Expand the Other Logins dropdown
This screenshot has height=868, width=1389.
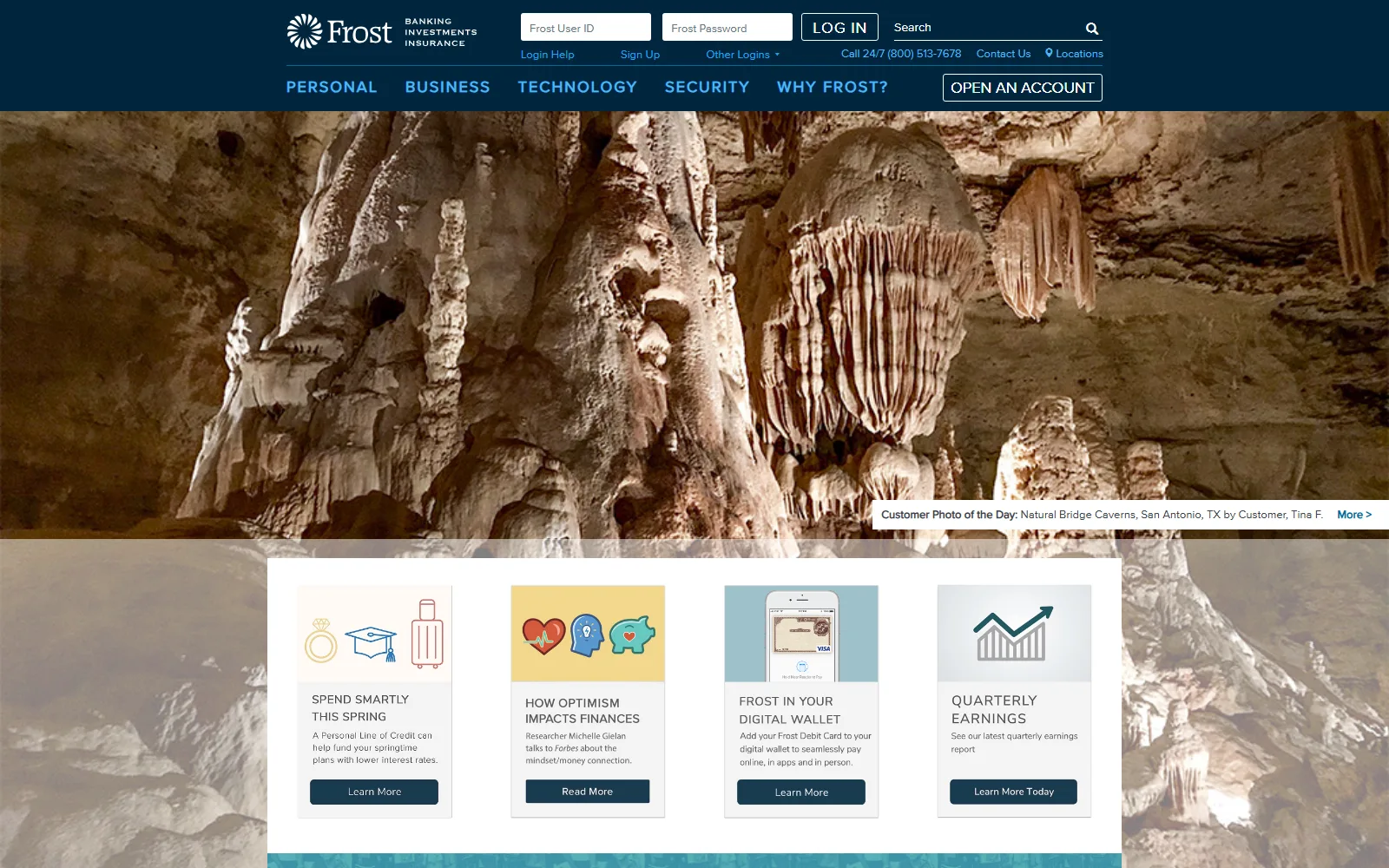(x=742, y=55)
